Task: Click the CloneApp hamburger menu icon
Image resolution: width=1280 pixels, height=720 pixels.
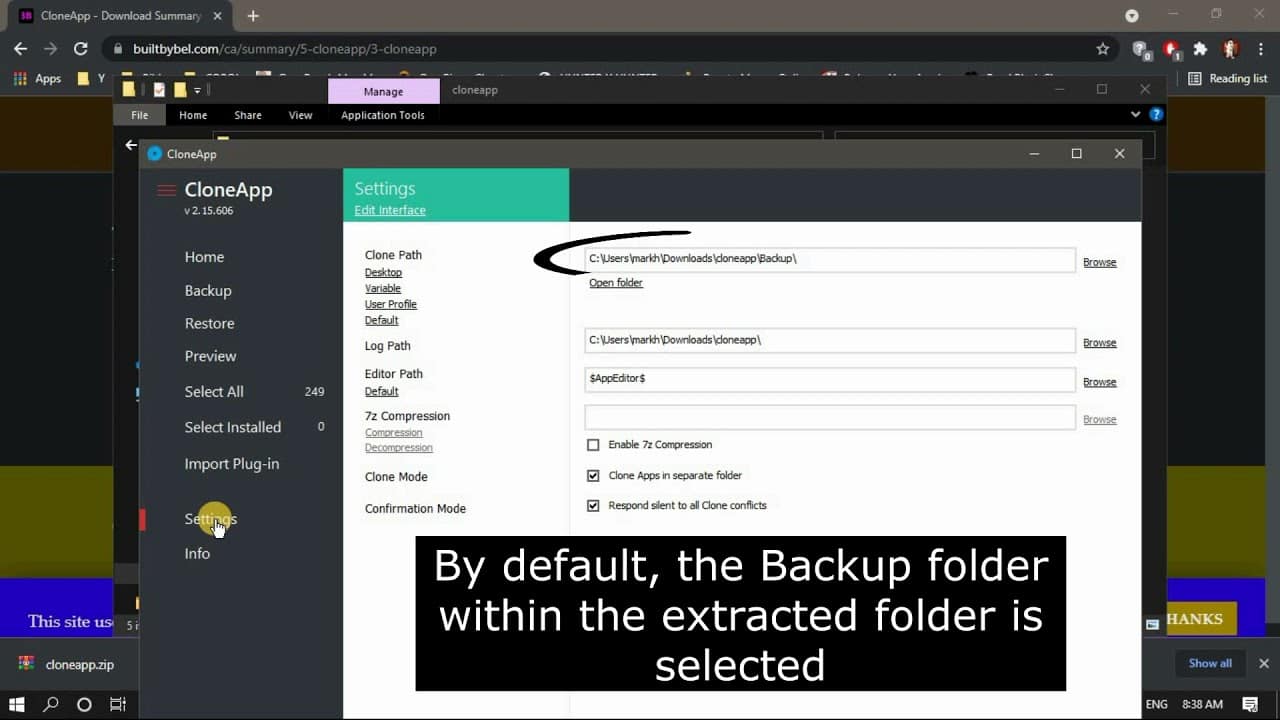Action: [166, 191]
